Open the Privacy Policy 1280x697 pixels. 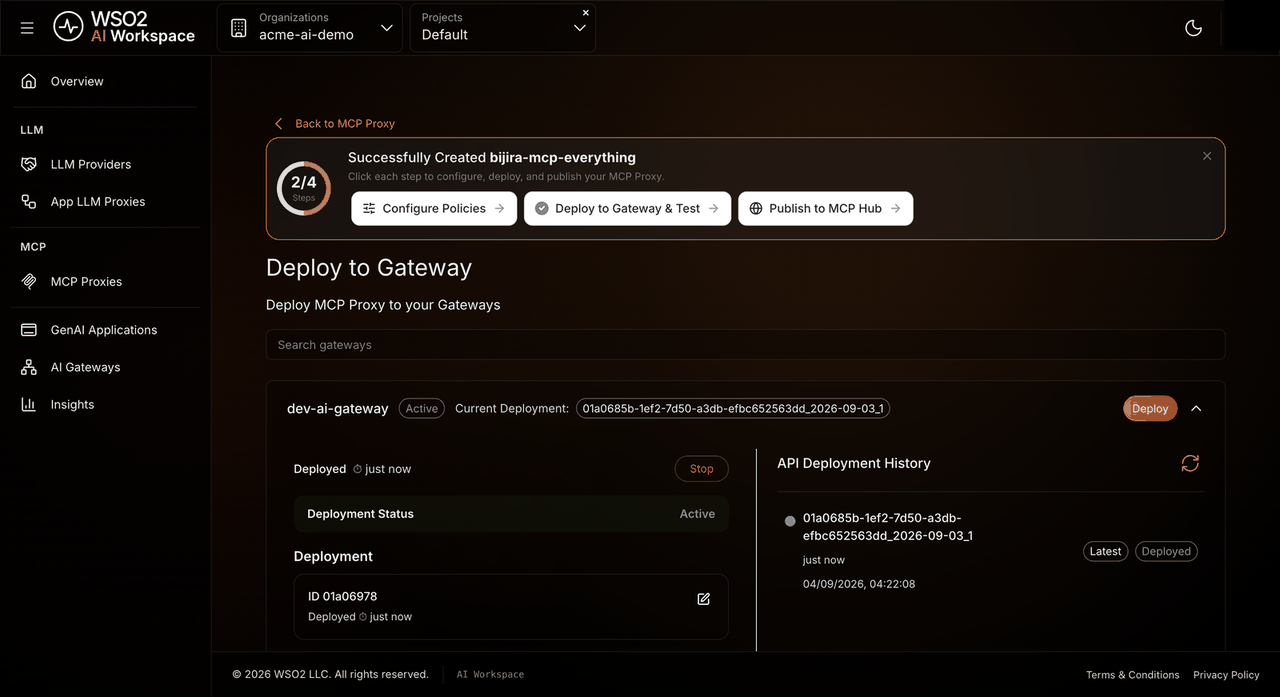pos(1226,674)
